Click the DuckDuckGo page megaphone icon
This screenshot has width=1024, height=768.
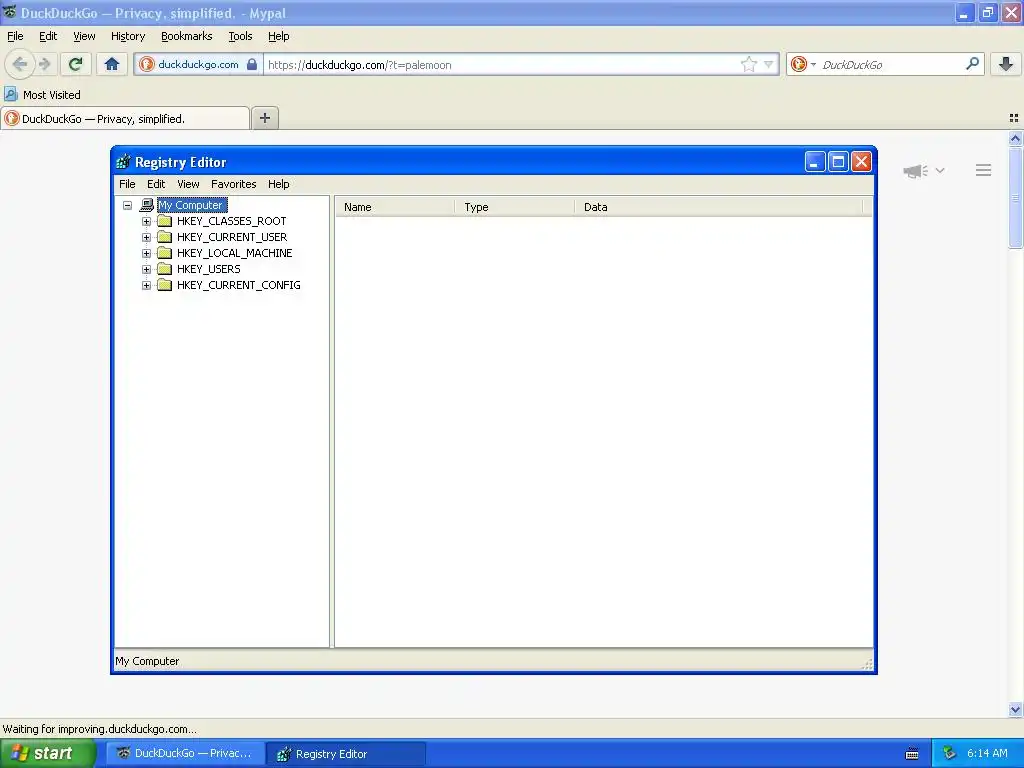tap(916, 170)
